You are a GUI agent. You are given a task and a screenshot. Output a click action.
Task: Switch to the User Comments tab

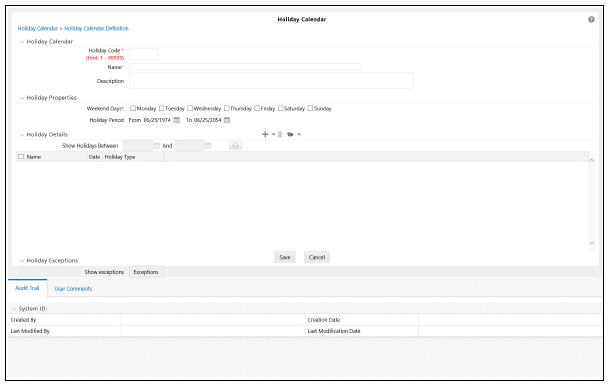click(x=73, y=289)
